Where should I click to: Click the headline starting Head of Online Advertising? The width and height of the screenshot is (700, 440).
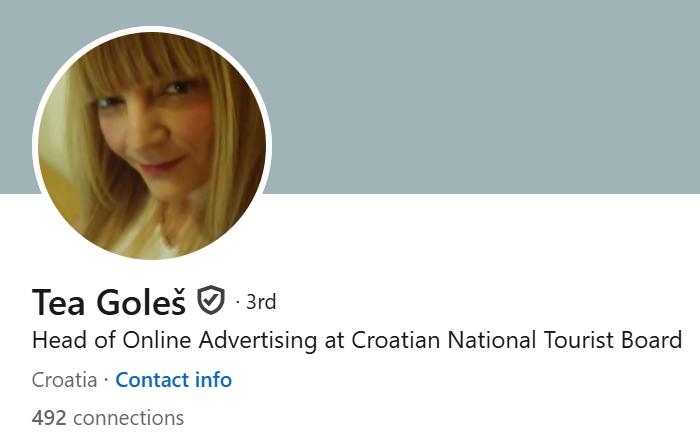click(357, 340)
